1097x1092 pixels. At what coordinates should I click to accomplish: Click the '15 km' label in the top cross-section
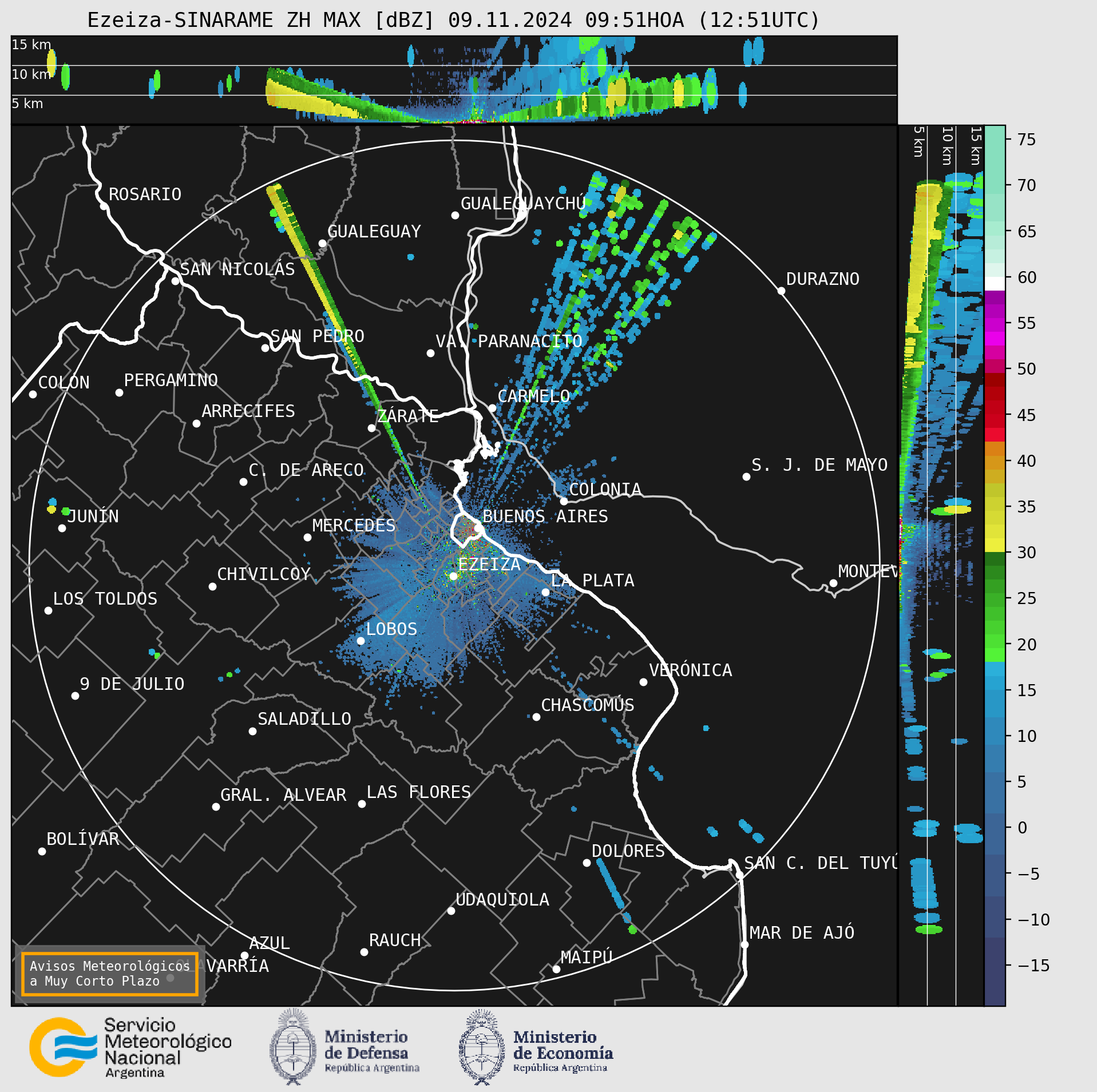(31, 45)
